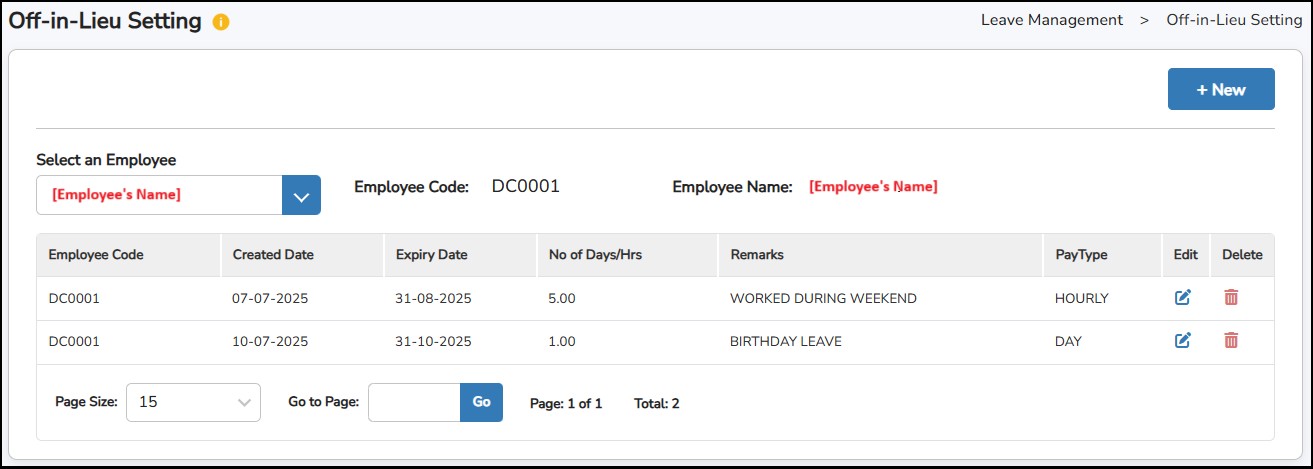The width and height of the screenshot is (1313, 469).
Task: Edit the WORKED DURING WEEKEND entry
Action: [x=1183, y=297]
